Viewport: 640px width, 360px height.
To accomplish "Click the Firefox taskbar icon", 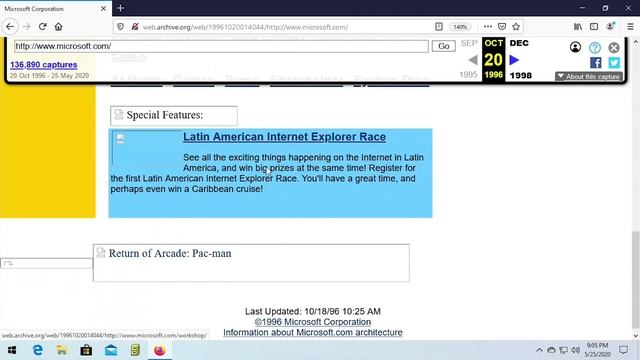I will click(160, 350).
